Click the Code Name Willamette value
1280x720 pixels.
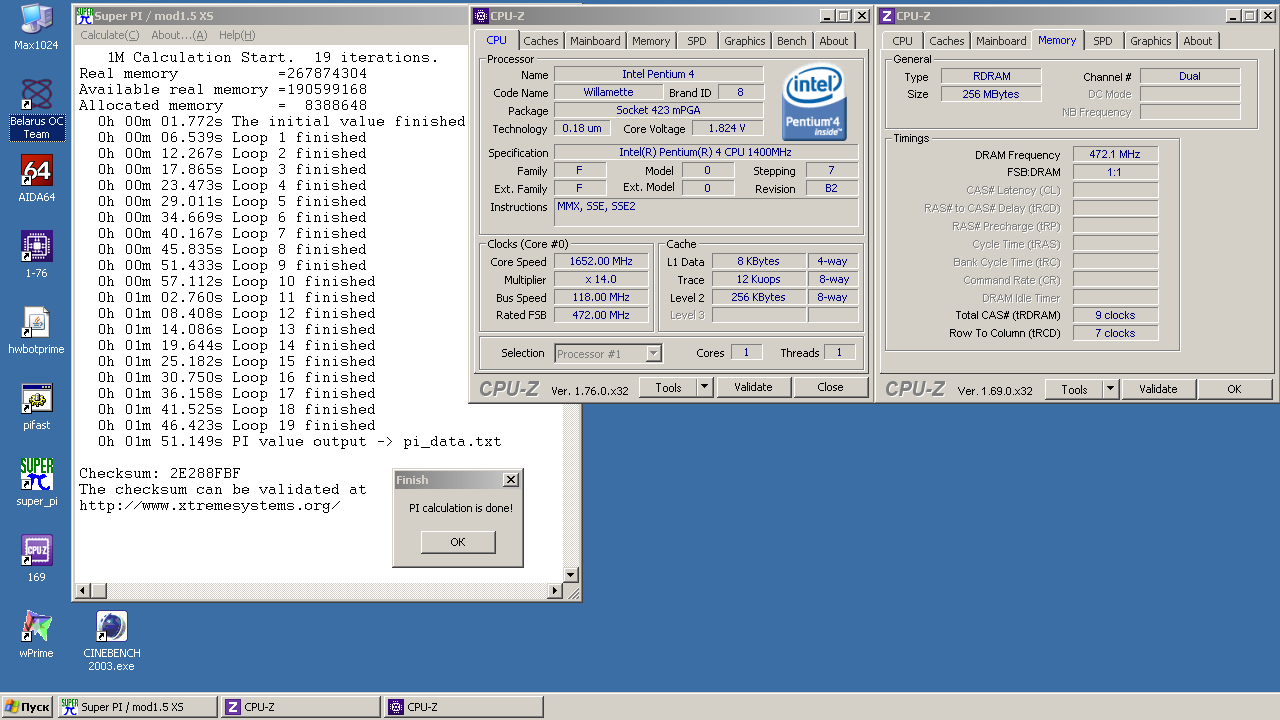tap(608, 92)
